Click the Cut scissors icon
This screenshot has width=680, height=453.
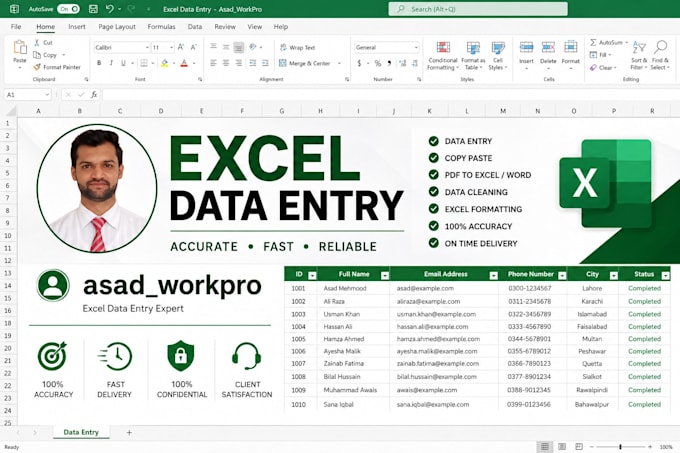click(x=37, y=42)
